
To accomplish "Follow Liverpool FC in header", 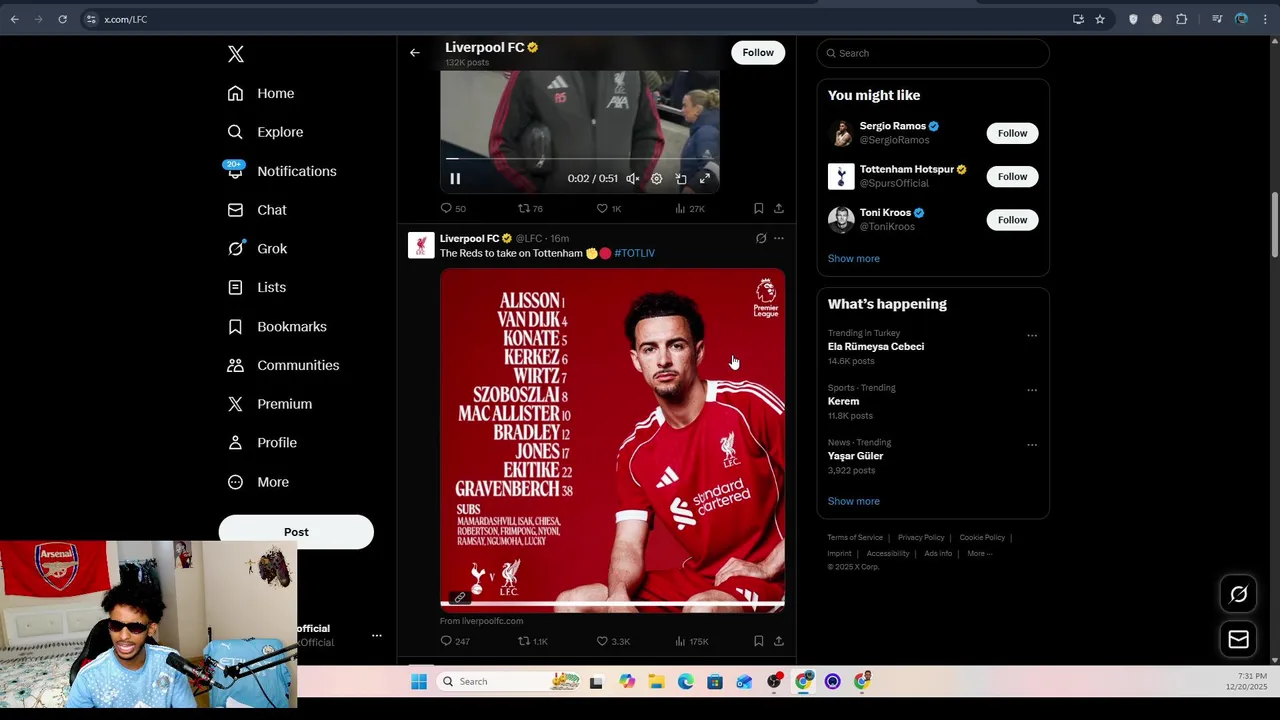I will pos(758,53).
